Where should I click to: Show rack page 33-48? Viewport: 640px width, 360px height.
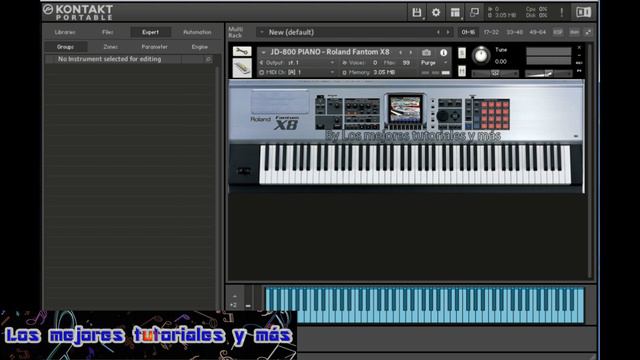tap(514, 32)
